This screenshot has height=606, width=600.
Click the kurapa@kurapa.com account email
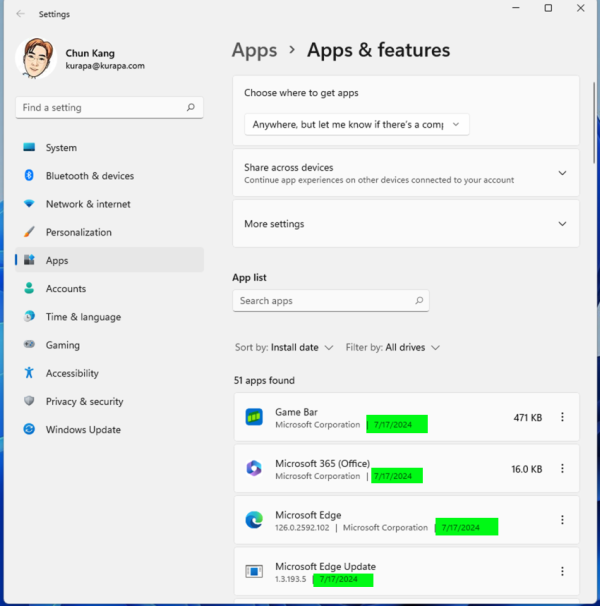105,66
